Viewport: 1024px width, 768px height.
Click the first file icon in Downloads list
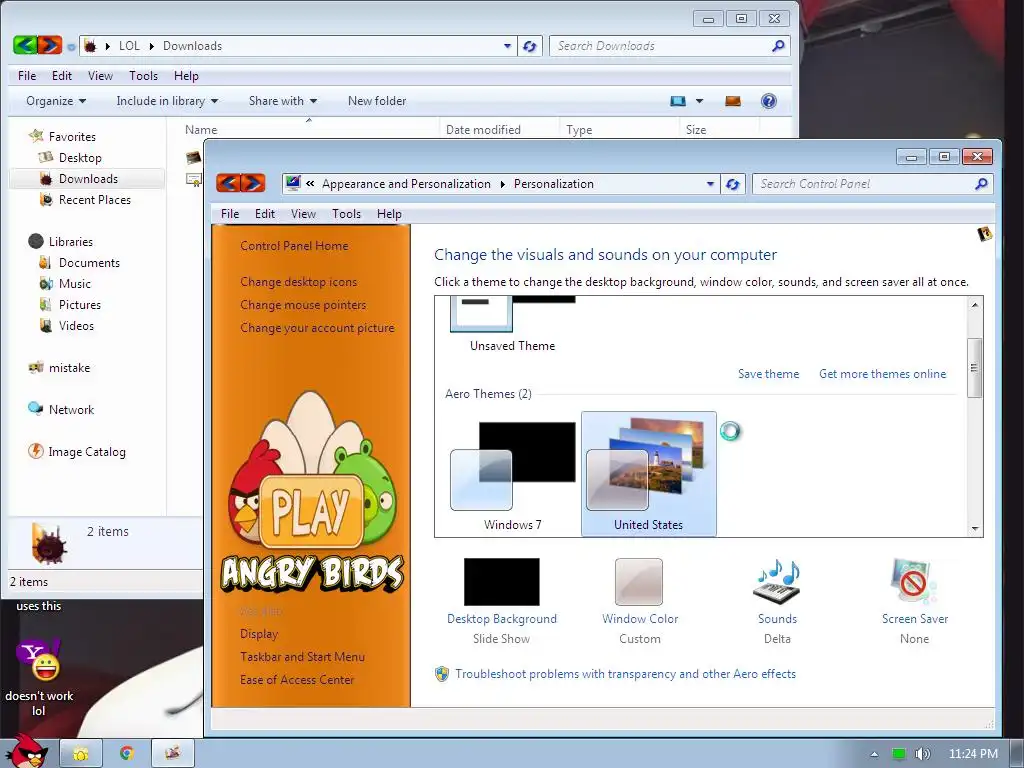[x=193, y=157]
